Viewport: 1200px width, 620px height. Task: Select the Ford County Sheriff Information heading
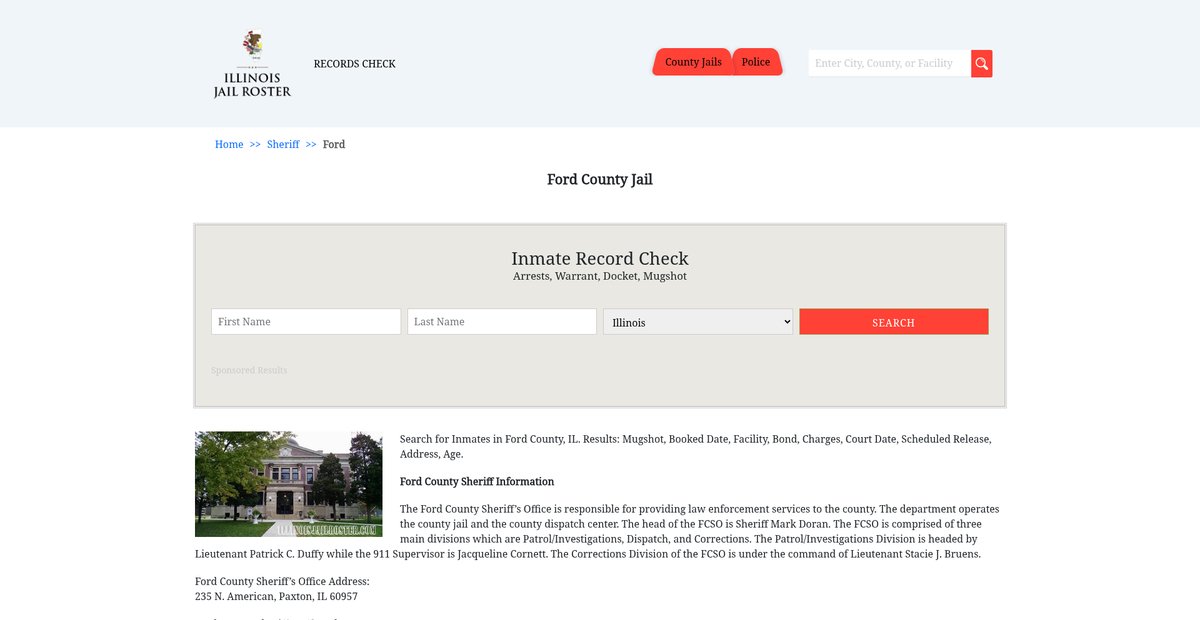tap(477, 482)
